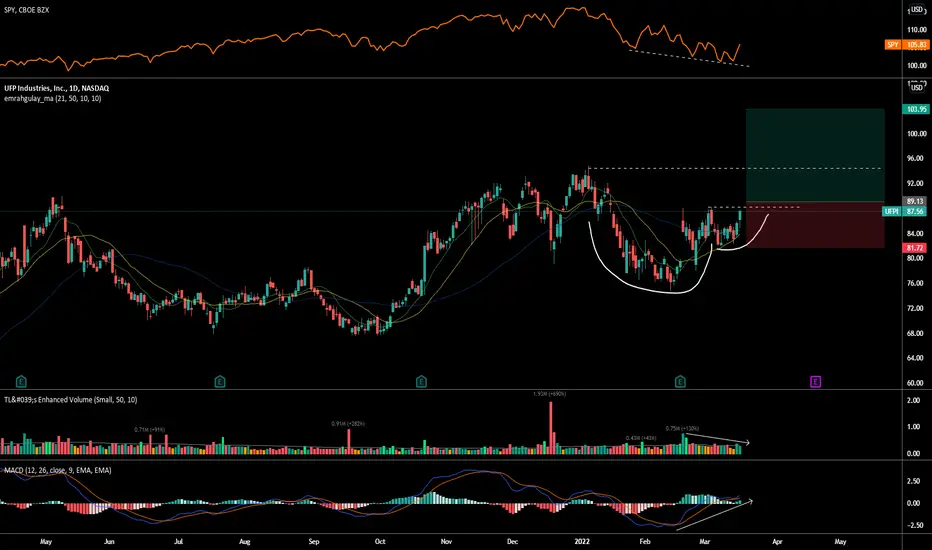Click the Oct label on the time axis
This screenshot has width=932, height=550.
380,542
